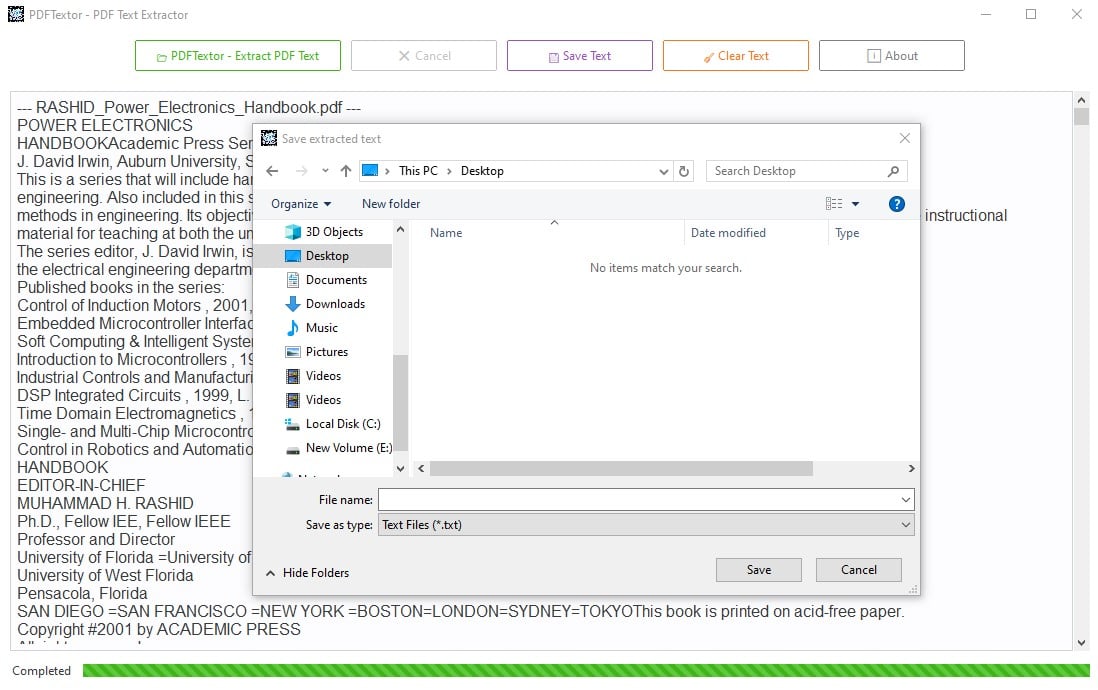Select Desktop in the navigation pane
1098x690 pixels.
(327, 256)
